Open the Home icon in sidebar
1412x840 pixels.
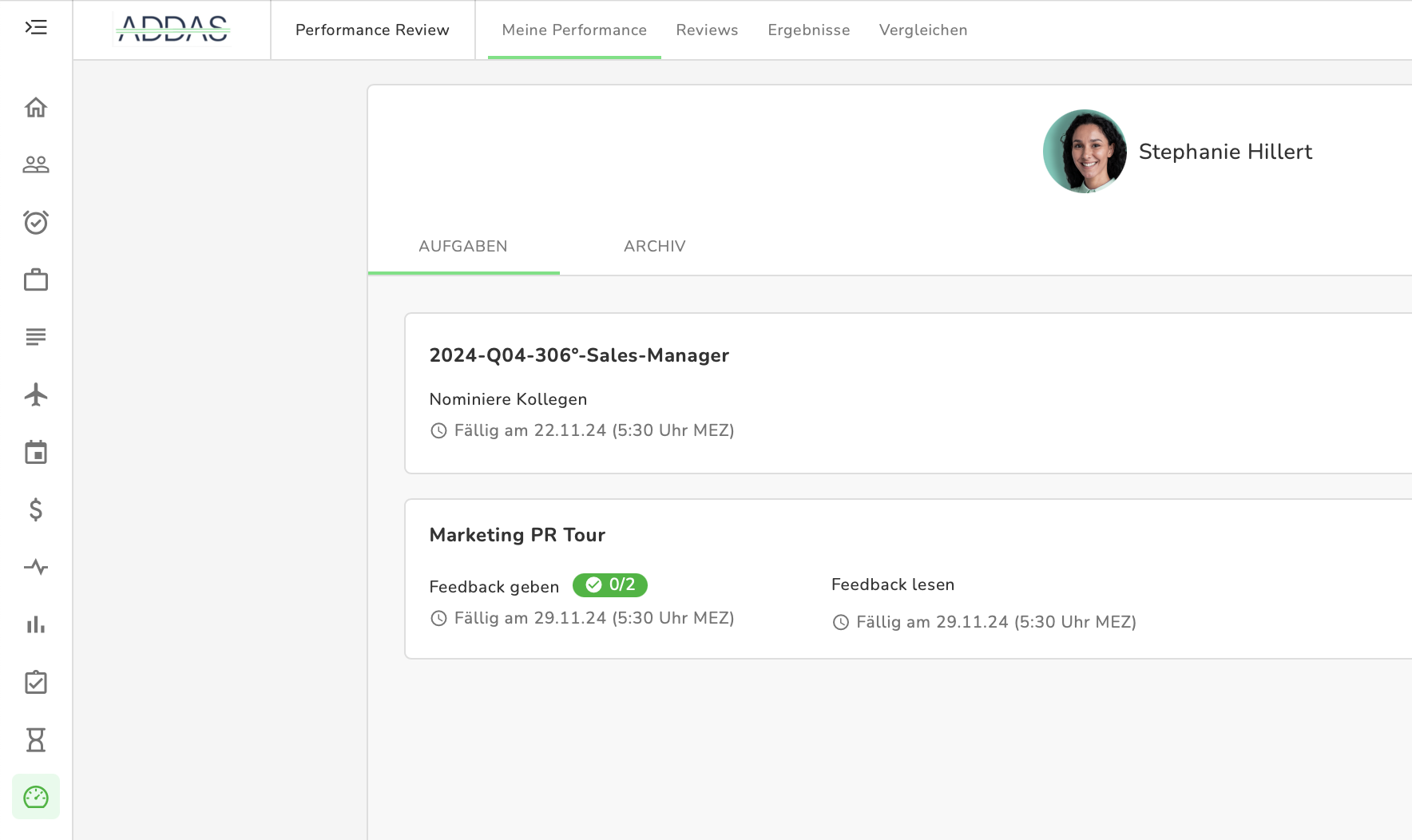click(36, 107)
